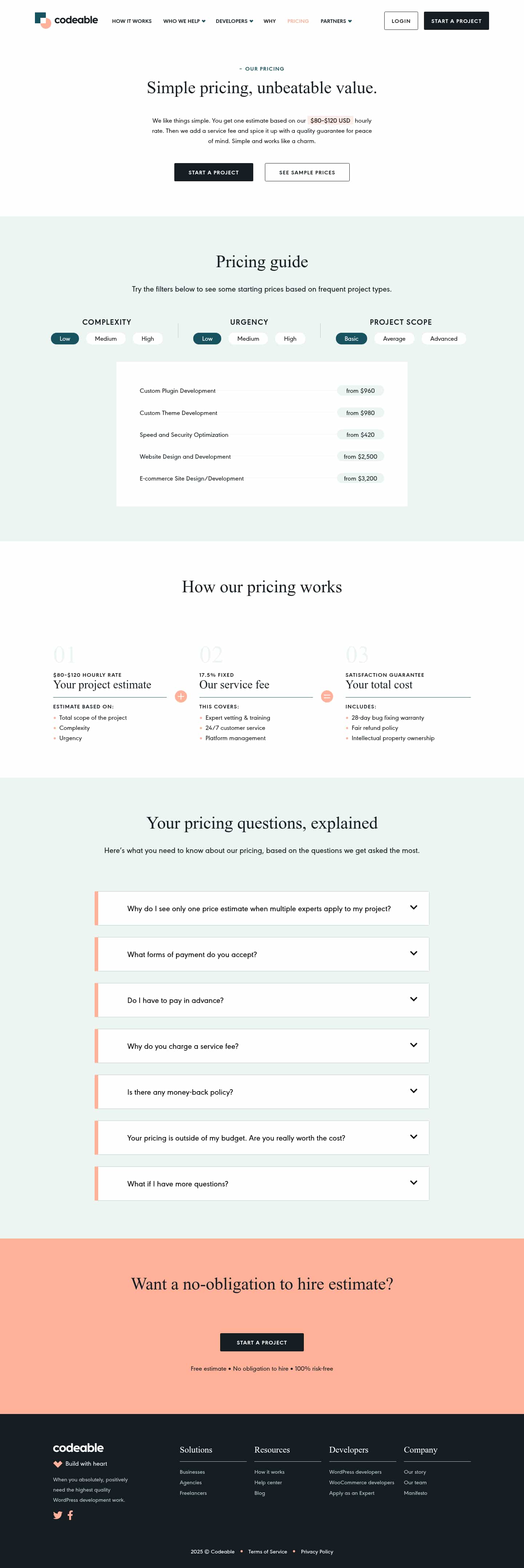The height and width of the screenshot is (1568, 524).
Task: Click the orange equals circle icon
Action: pos(327,696)
